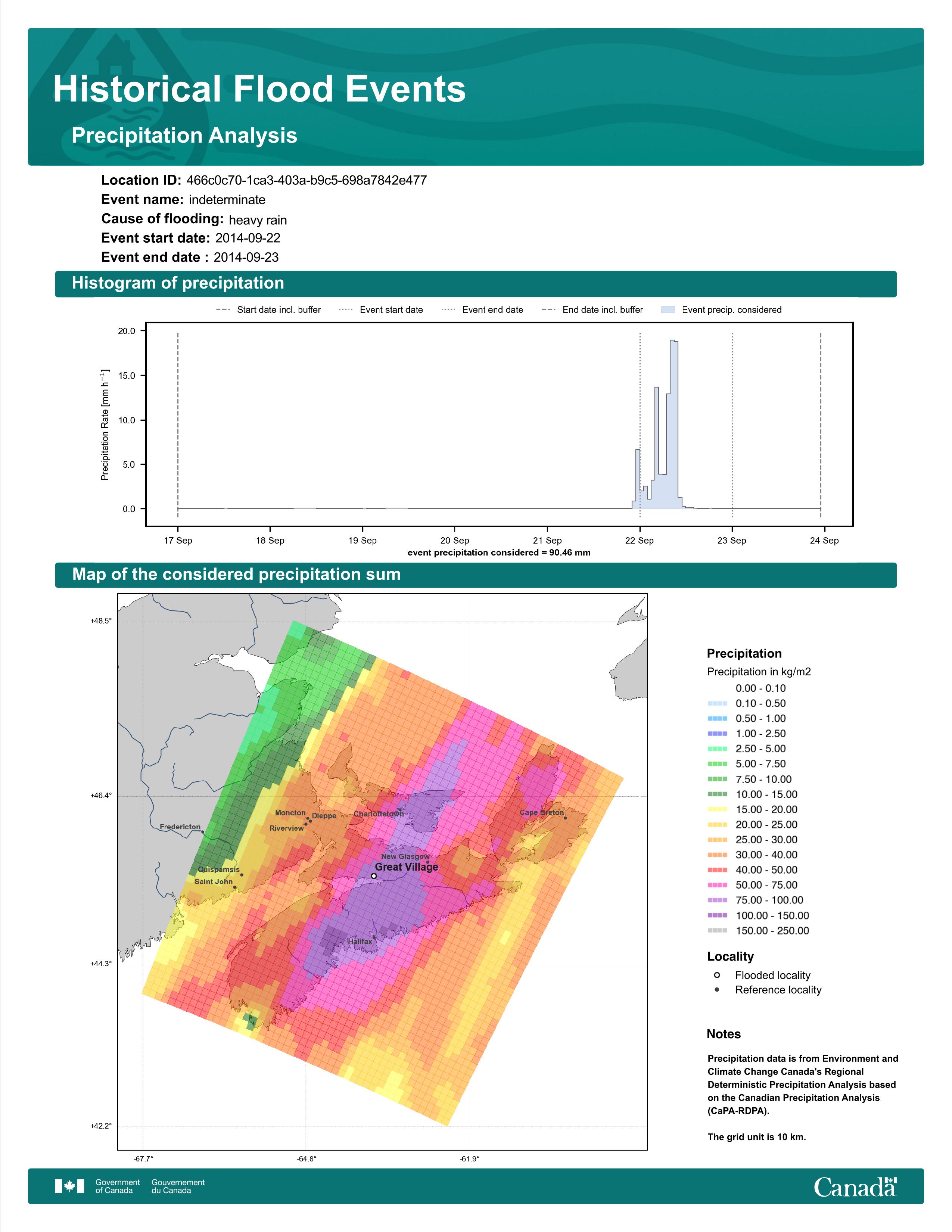Click the dotted event end line at 23 Sep
Viewport: 952px width, 1232px height.
pos(732,424)
